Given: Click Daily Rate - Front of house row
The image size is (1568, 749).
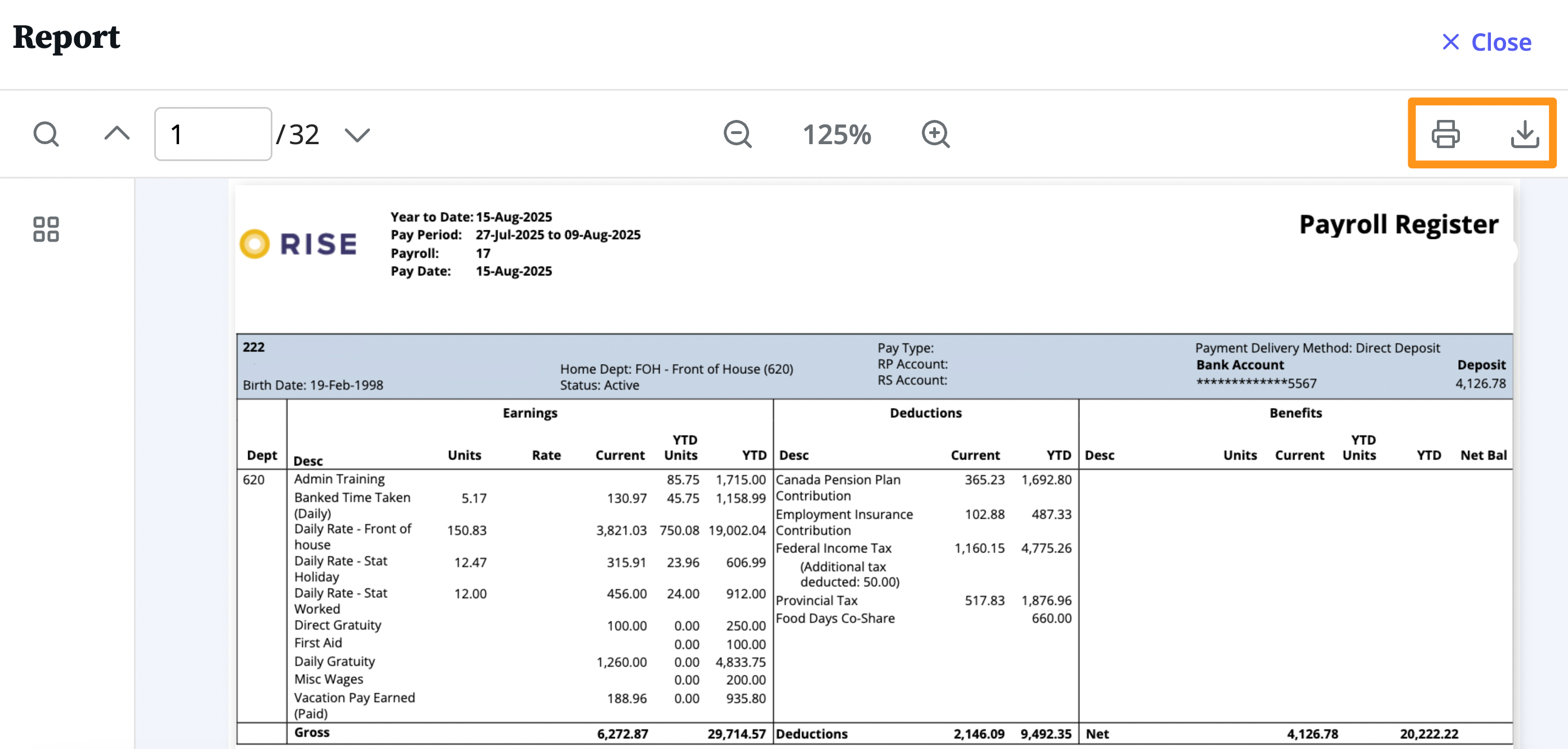Looking at the screenshot, I should 530,537.
